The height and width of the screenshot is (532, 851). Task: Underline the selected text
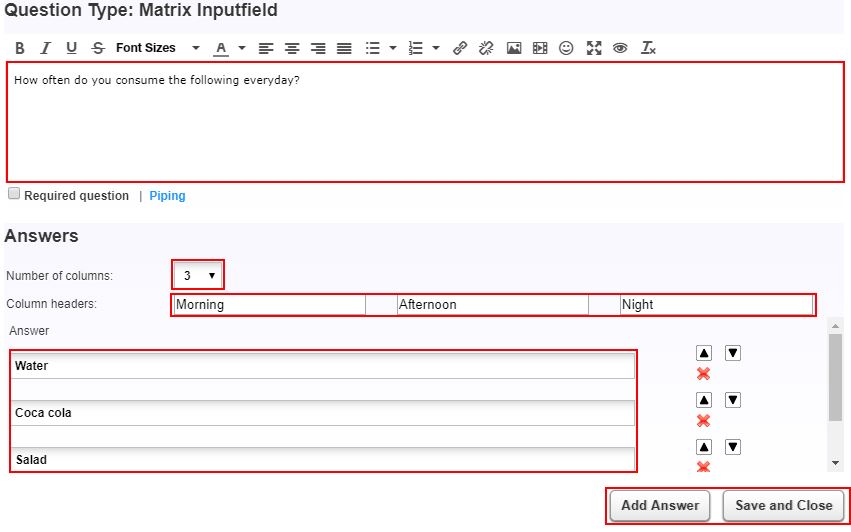click(x=71, y=48)
